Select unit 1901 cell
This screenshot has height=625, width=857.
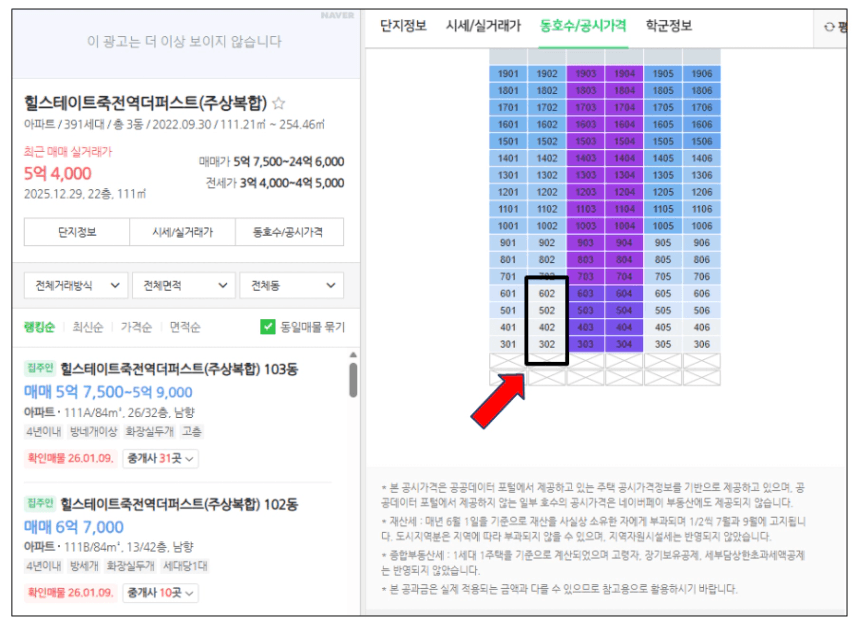tap(508, 74)
